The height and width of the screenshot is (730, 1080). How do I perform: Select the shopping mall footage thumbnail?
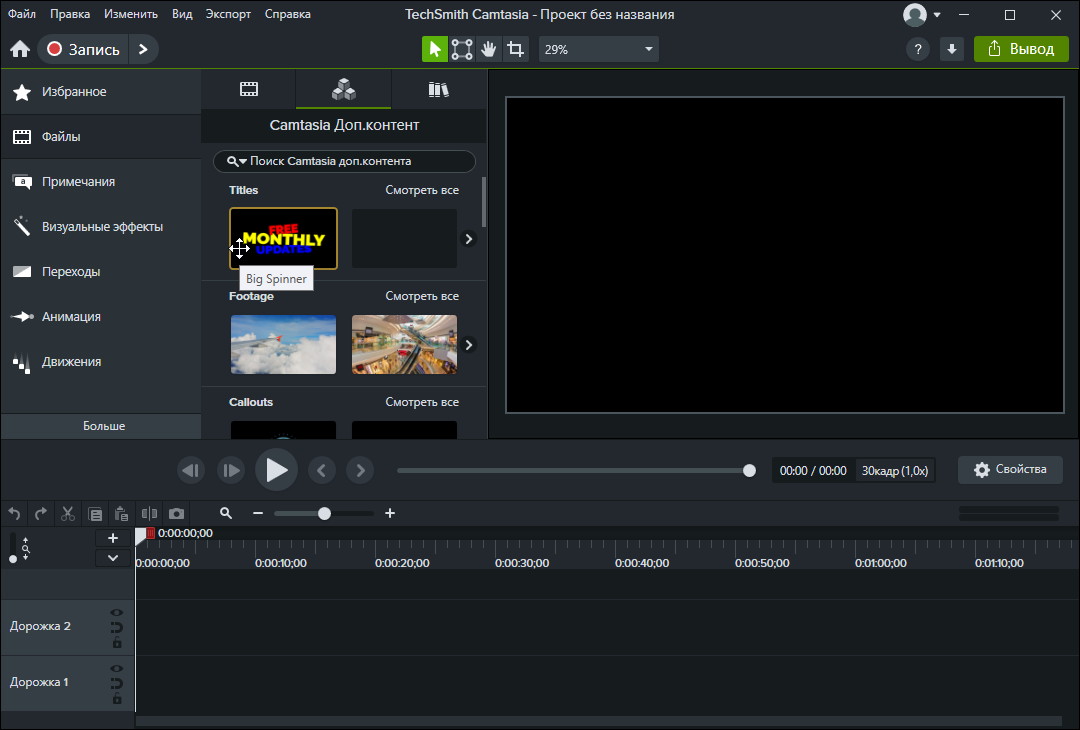click(404, 344)
